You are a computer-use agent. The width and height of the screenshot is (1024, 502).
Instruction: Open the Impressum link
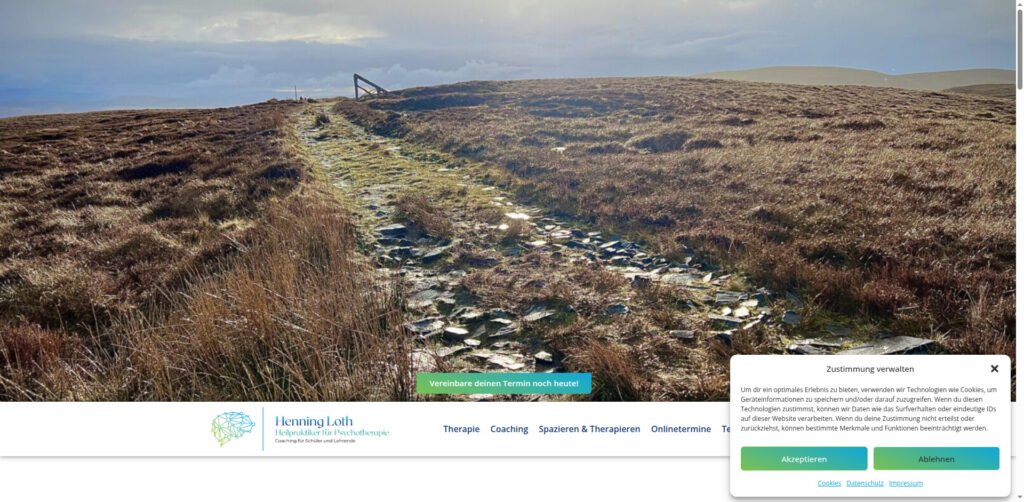click(x=906, y=483)
